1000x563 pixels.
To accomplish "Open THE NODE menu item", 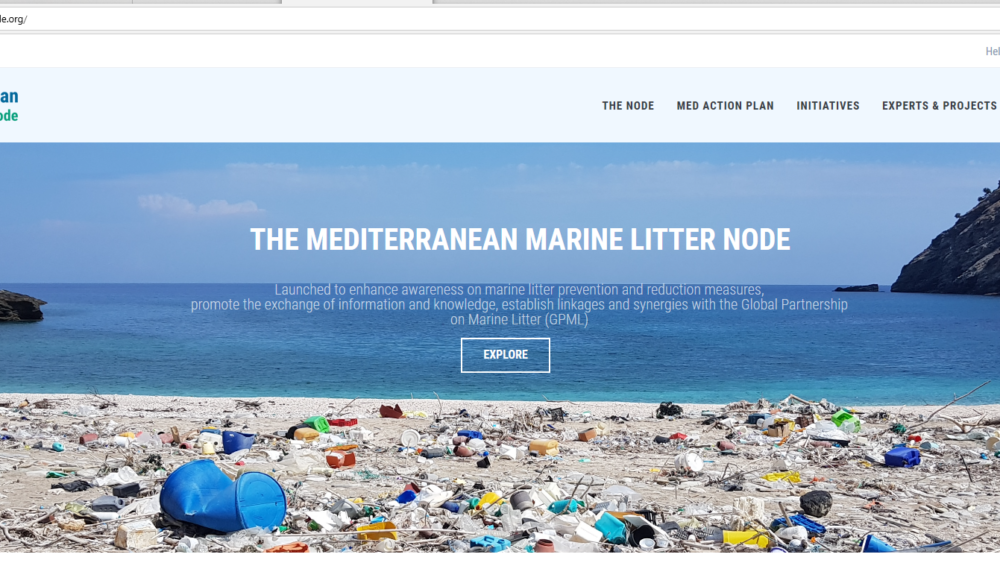I will point(628,106).
